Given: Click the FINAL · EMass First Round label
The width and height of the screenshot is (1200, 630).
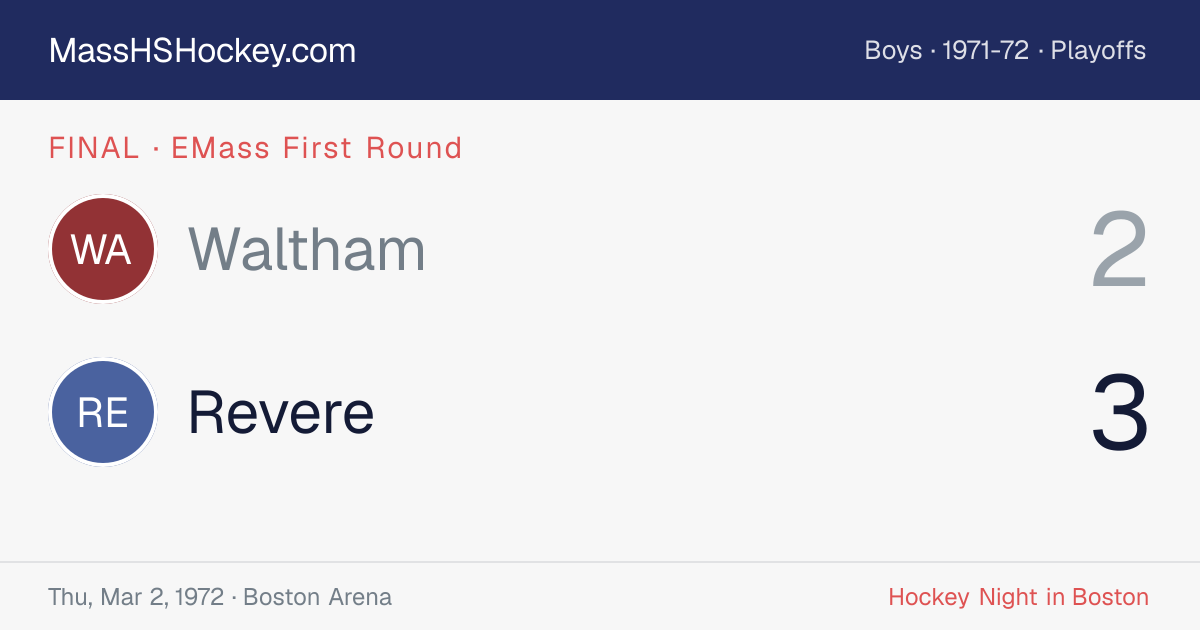Looking at the screenshot, I should [x=255, y=148].
